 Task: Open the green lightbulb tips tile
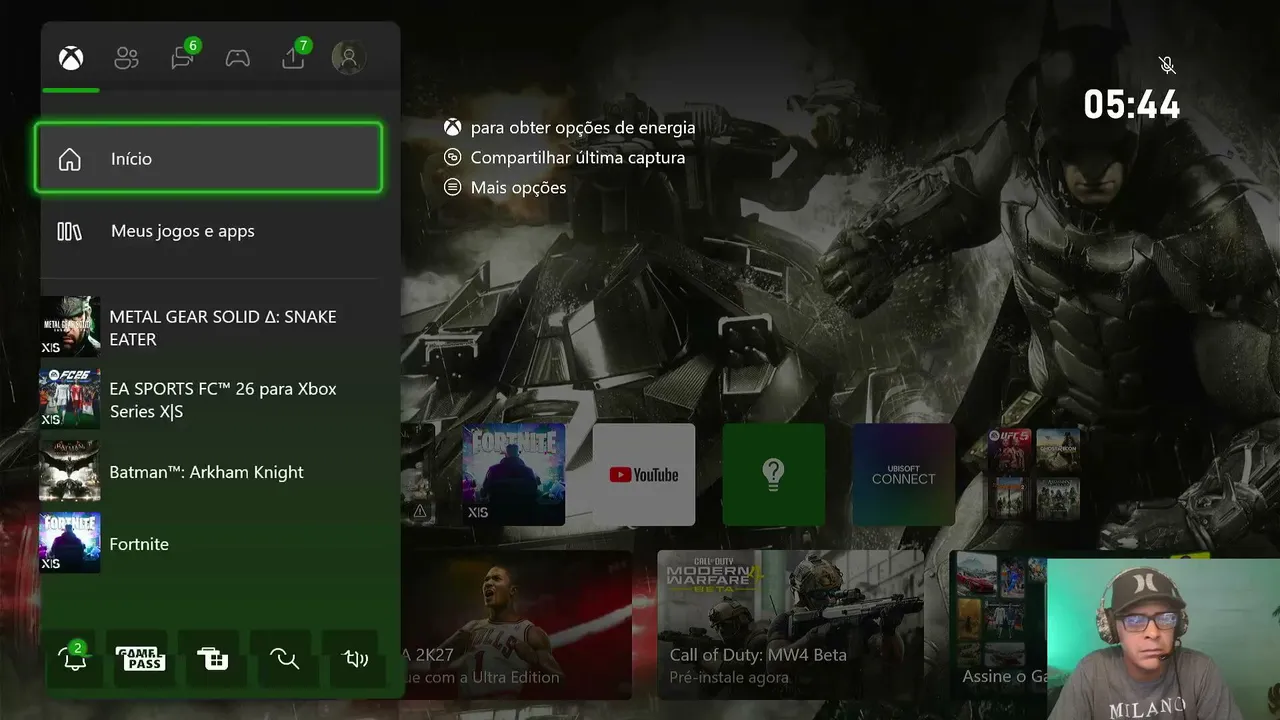[x=774, y=474]
